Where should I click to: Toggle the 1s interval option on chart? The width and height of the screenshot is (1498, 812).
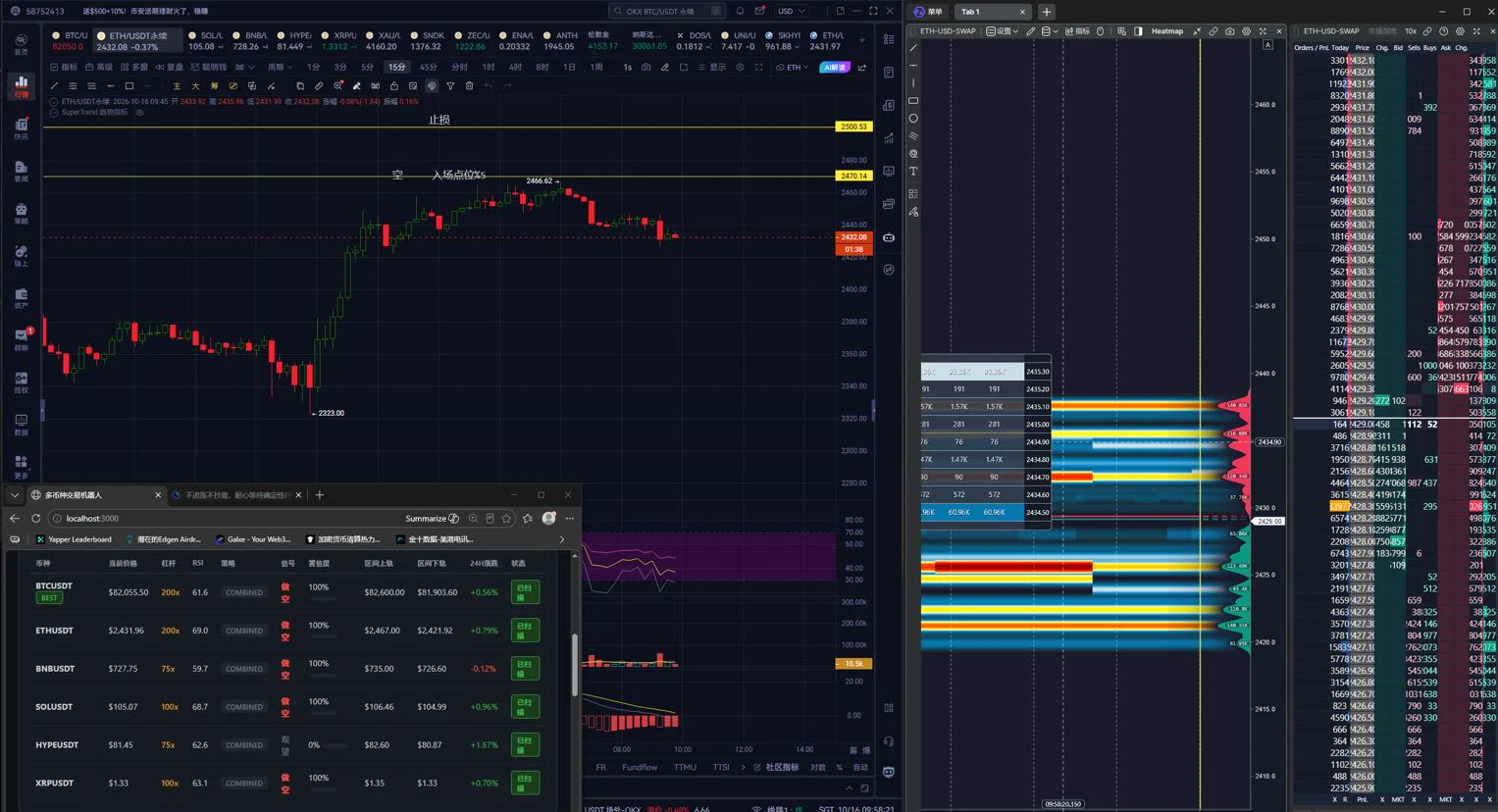tap(628, 68)
